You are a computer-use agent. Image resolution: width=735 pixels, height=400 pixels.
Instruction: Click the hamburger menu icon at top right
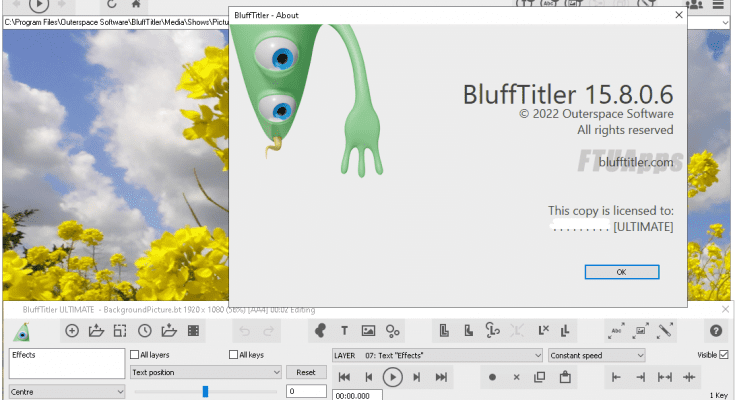pos(718,5)
